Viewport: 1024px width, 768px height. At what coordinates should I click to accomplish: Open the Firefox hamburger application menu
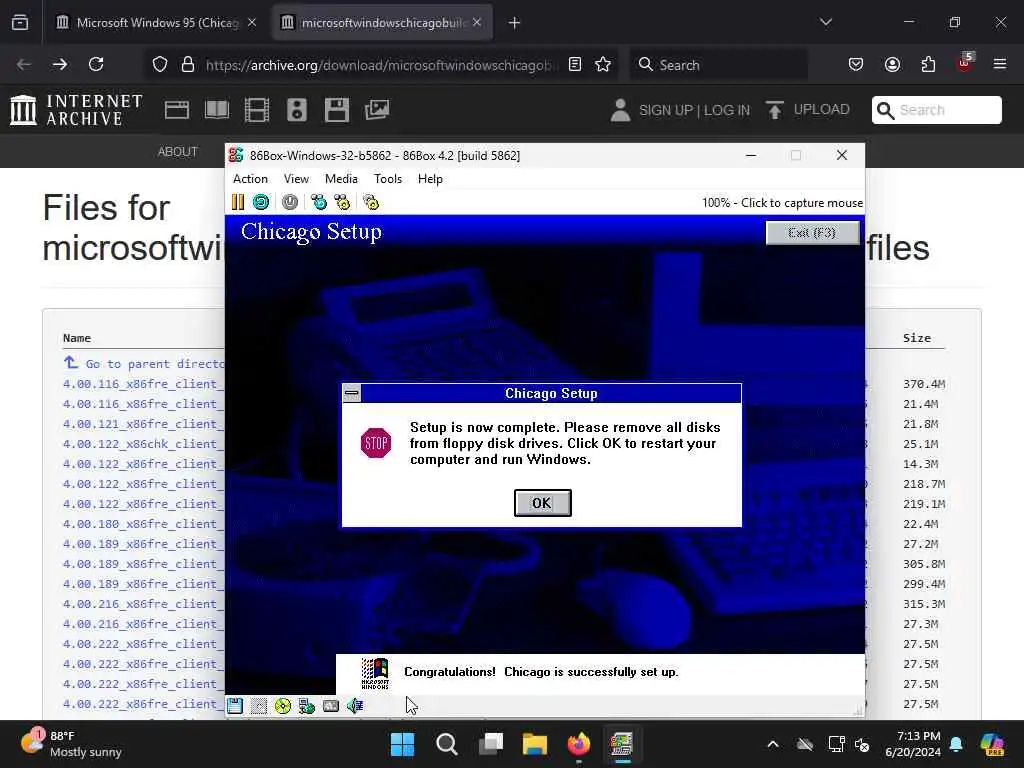1000,64
